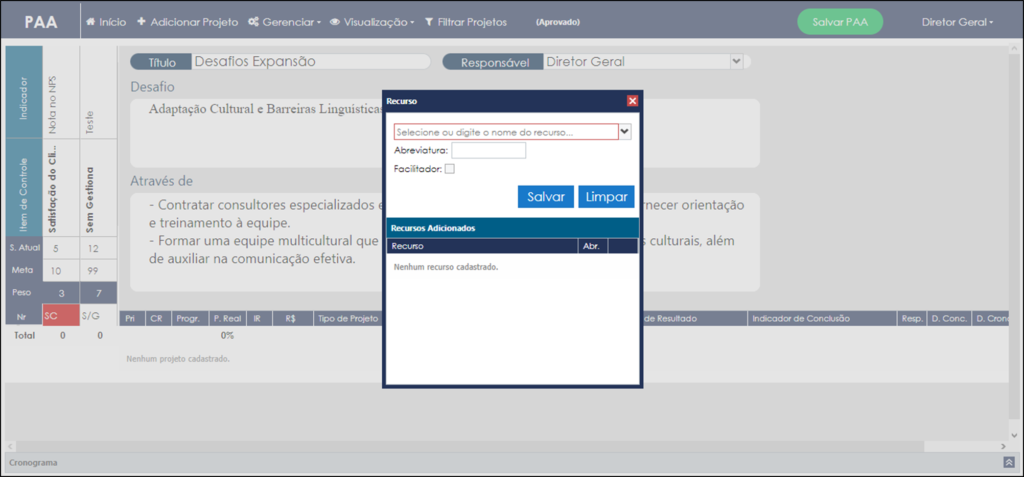Open the Visualização menu
1024x477 pixels.
(372, 22)
